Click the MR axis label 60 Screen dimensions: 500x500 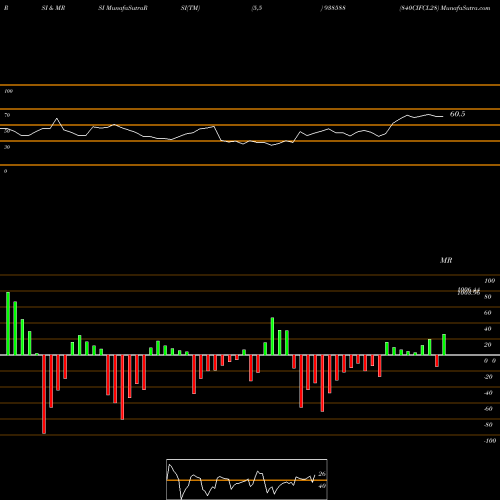coord(488,313)
